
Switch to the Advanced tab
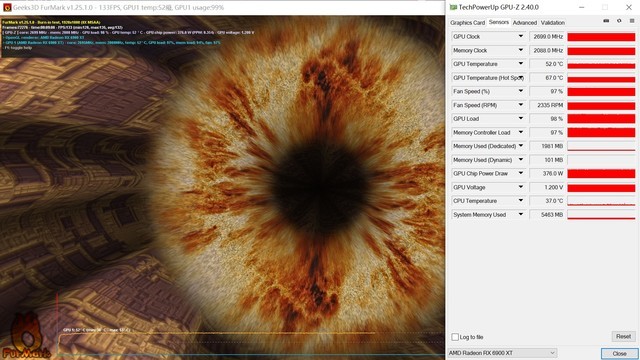[x=525, y=23]
